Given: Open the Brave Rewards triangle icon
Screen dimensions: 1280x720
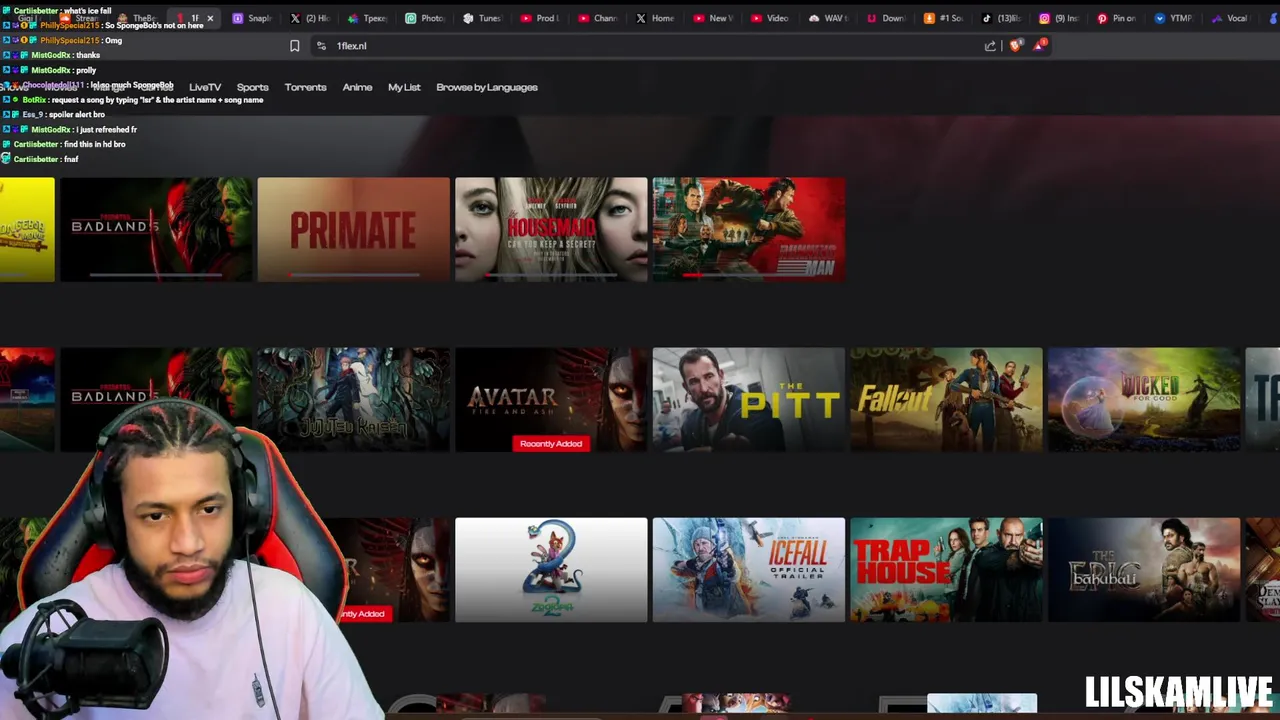Looking at the screenshot, I should (x=1040, y=46).
